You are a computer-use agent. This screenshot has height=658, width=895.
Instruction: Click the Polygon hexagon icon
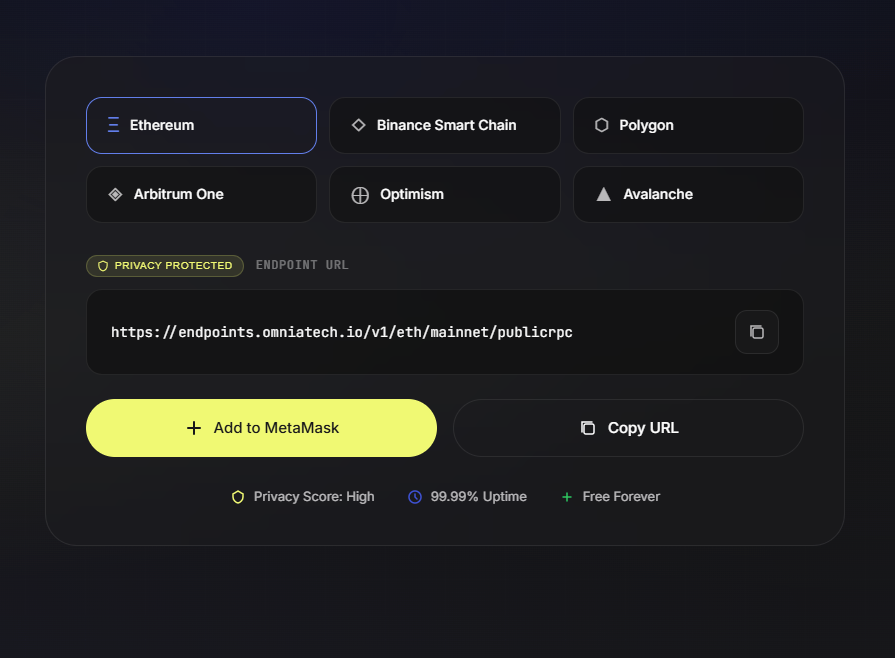602,125
